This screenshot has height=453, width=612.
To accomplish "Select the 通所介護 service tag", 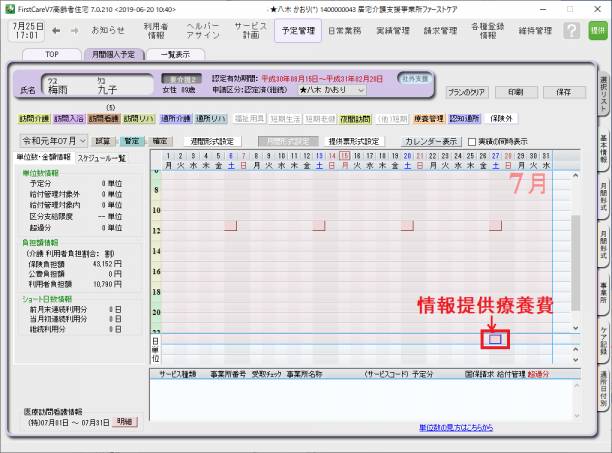I will click(176, 118).
